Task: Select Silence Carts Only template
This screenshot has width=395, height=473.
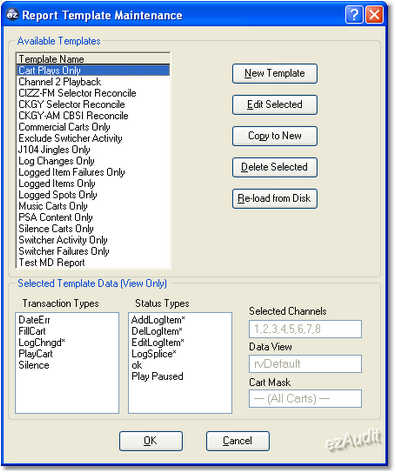Action: 93,229
